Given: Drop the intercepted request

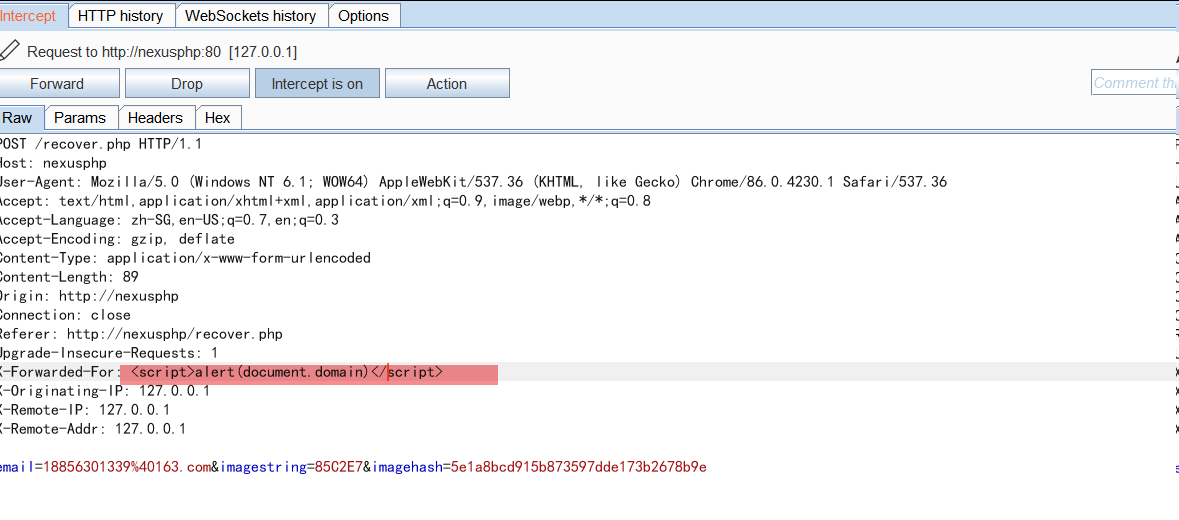Looking at the screenshot, I should [186, 83].
